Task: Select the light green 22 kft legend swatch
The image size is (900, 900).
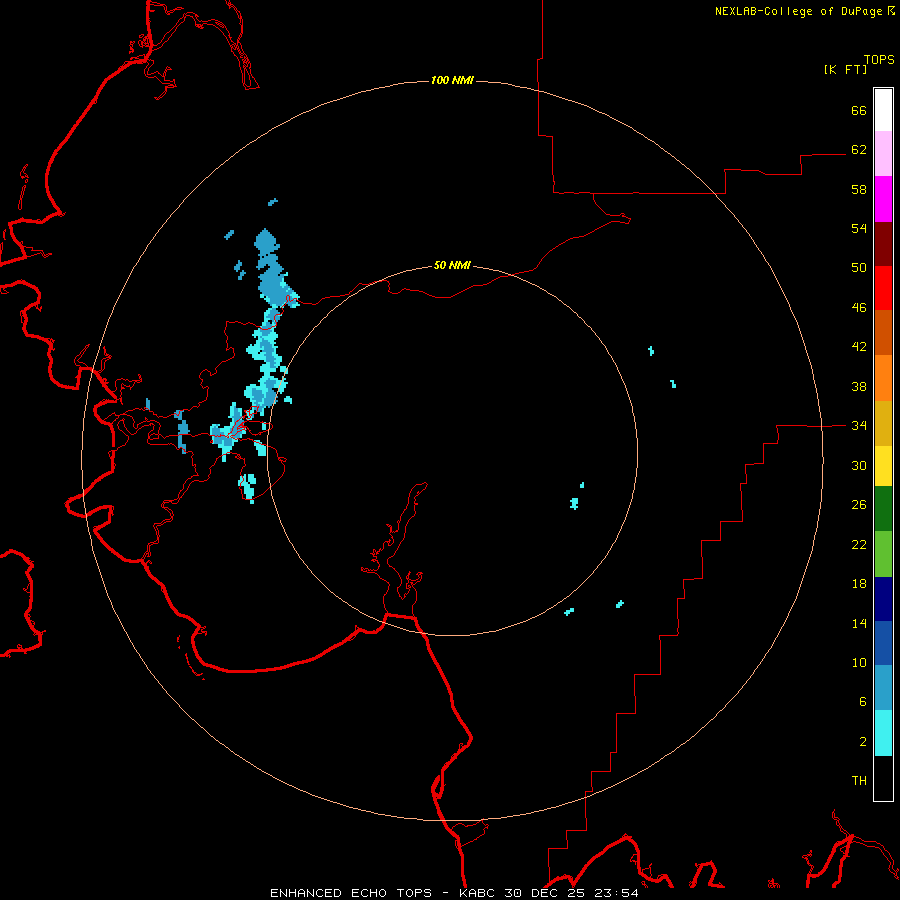Action: [x=883, y=554]
